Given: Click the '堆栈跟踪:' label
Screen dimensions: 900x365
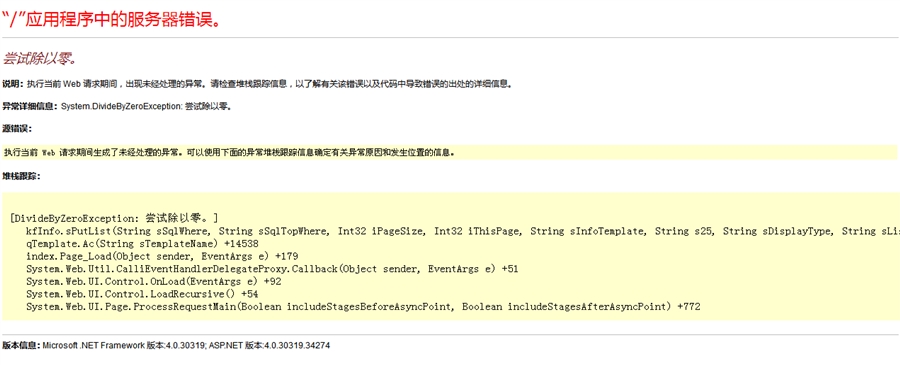Looking at the screenshot, I should click(x=21, y=176).
